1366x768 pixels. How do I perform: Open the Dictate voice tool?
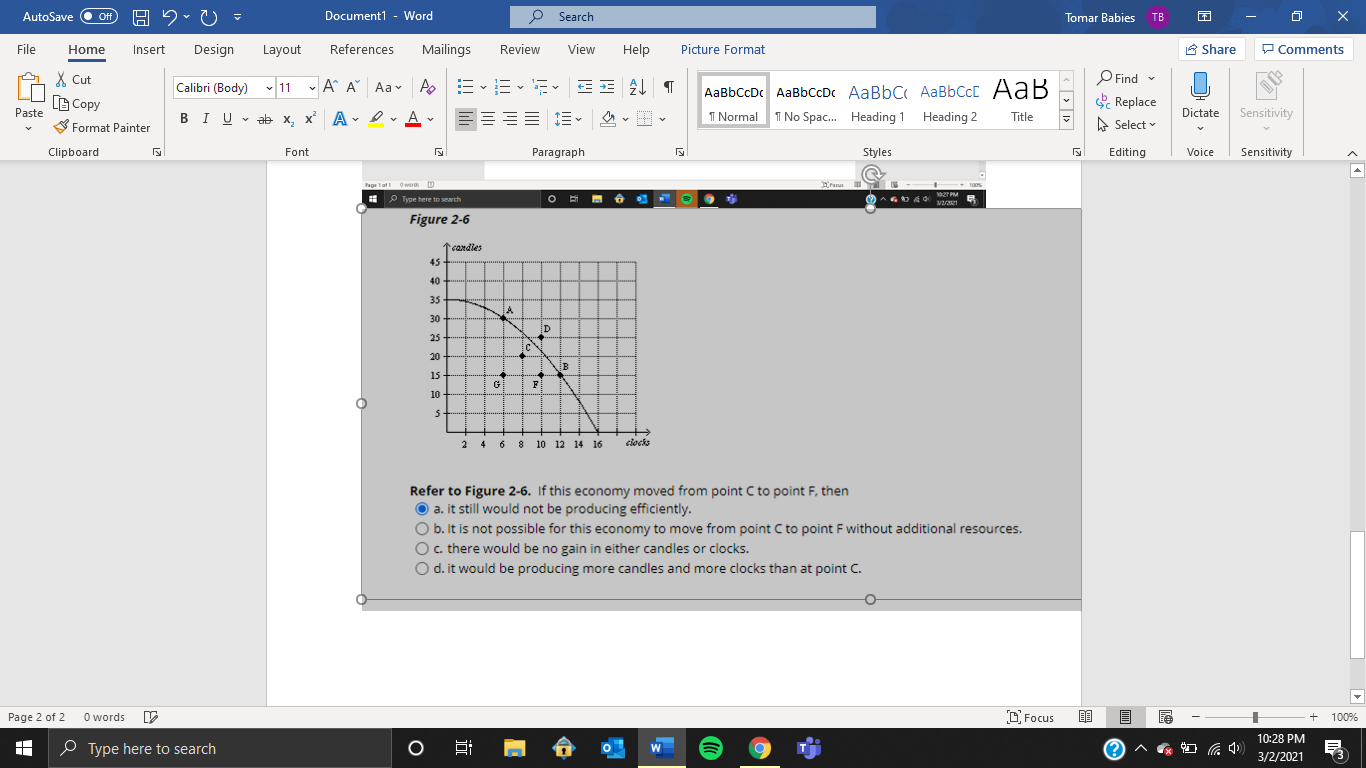tap(1199, 95)
